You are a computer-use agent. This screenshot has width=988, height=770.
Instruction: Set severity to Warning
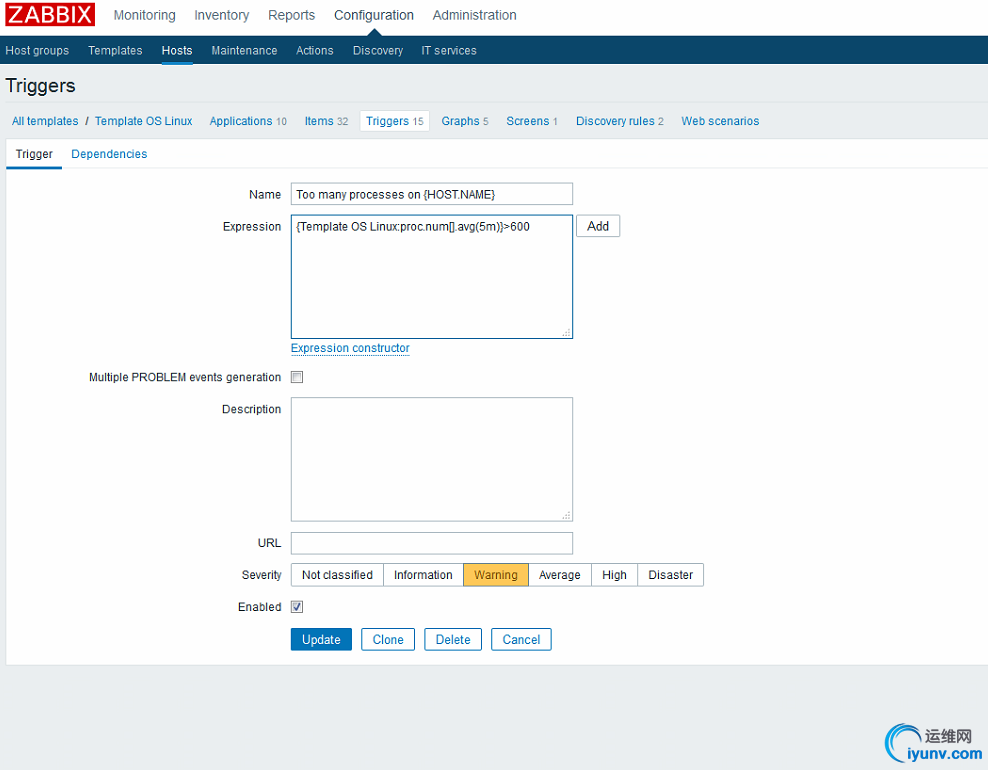(496, 575)
